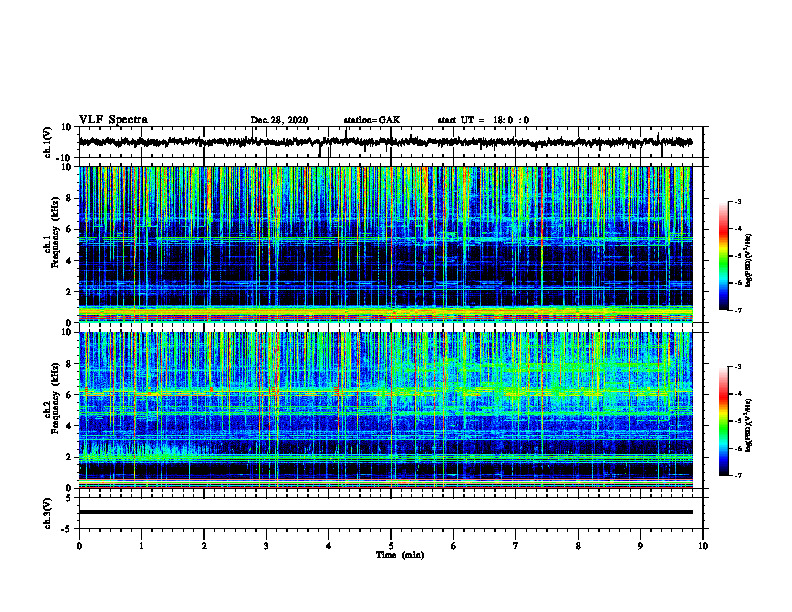Viewport: 792px width, 612px height.
Task: Click time axis tick label '4'
Action: [x=329, y=546]
